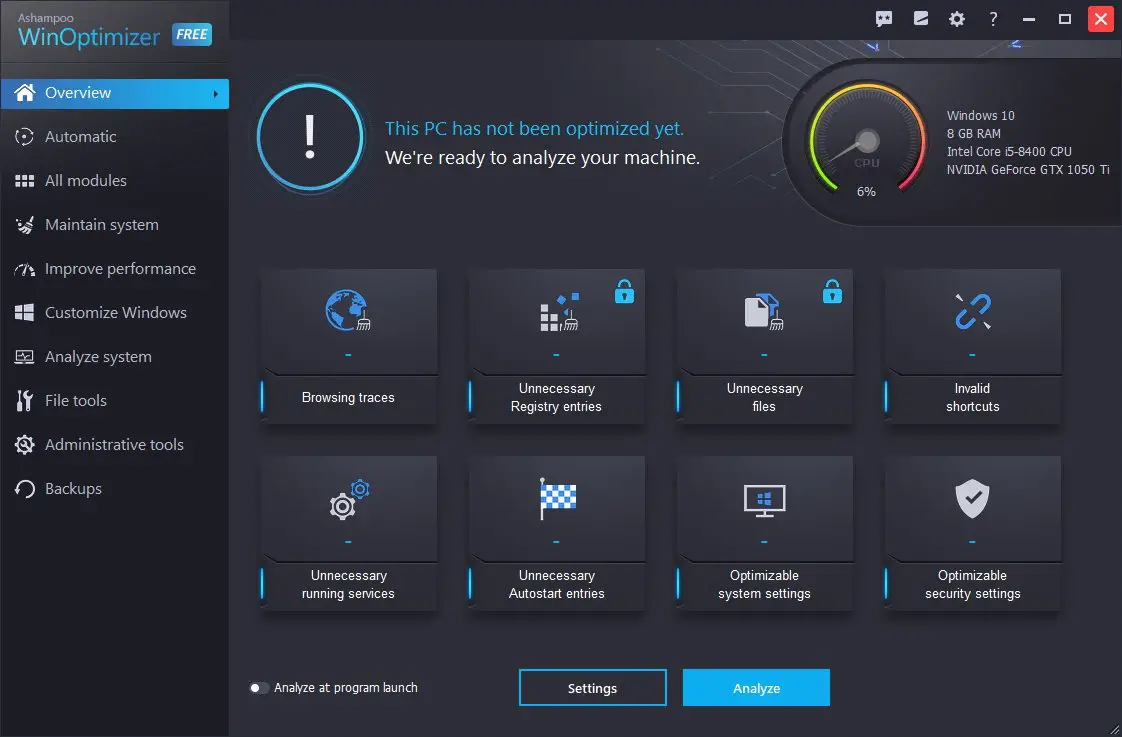This screenshot has width=1122, height=737.
Task: Click the lock icon on Unnecessary files tile
Action: pos(832,291)
